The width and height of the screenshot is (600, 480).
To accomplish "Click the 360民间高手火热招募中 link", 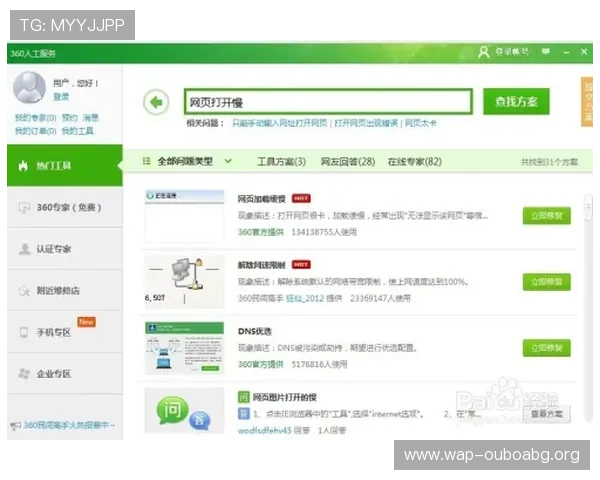I will click(69, 425).
